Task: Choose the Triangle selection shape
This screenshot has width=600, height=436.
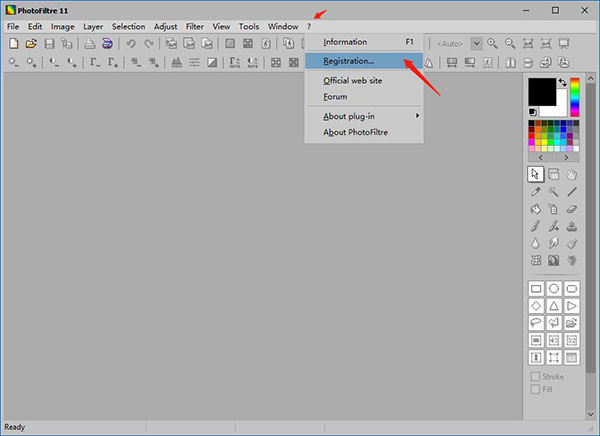Action: (x=554, y=306)
